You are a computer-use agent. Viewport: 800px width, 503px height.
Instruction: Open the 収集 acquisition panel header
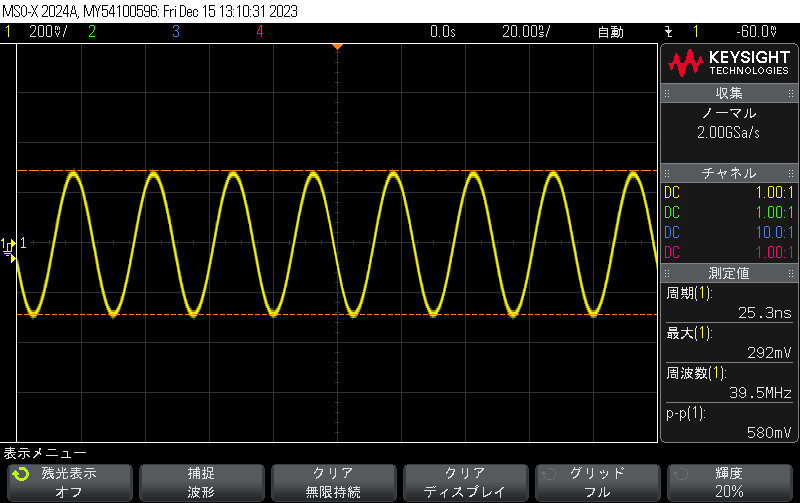(x=729, y=93)
